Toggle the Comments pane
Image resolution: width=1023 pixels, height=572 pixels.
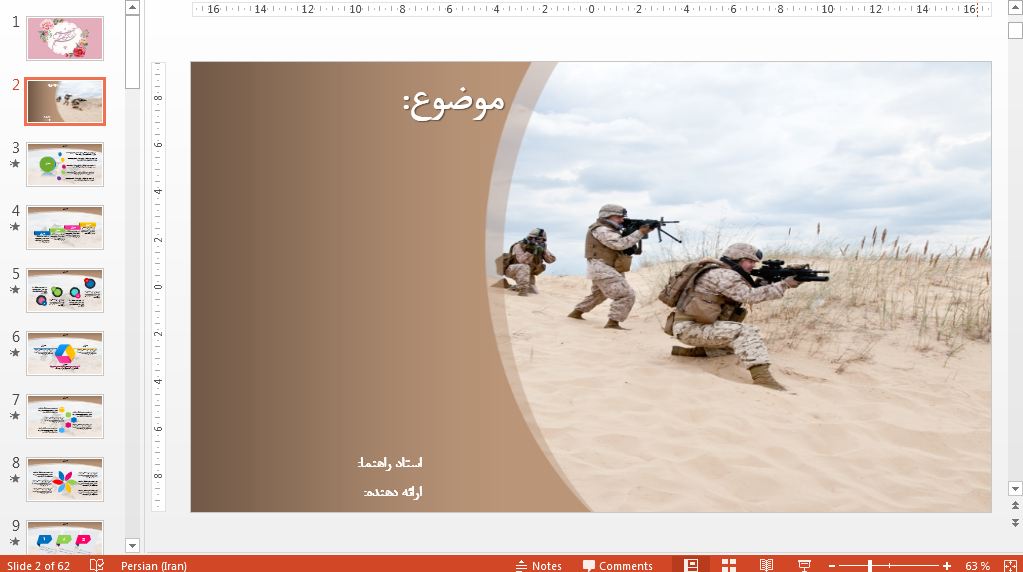tap(618, 565)
